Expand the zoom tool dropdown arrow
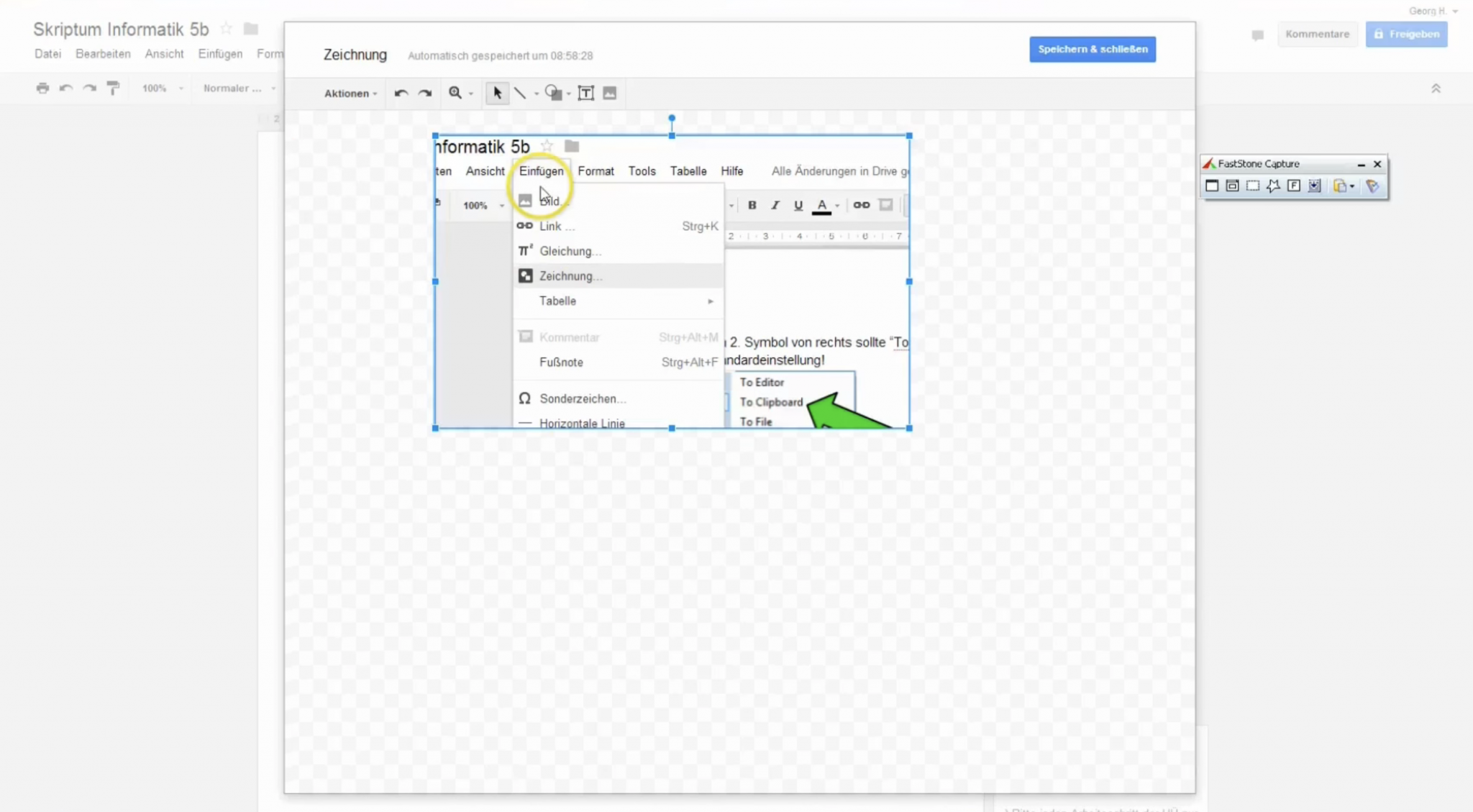 point(471,93)
